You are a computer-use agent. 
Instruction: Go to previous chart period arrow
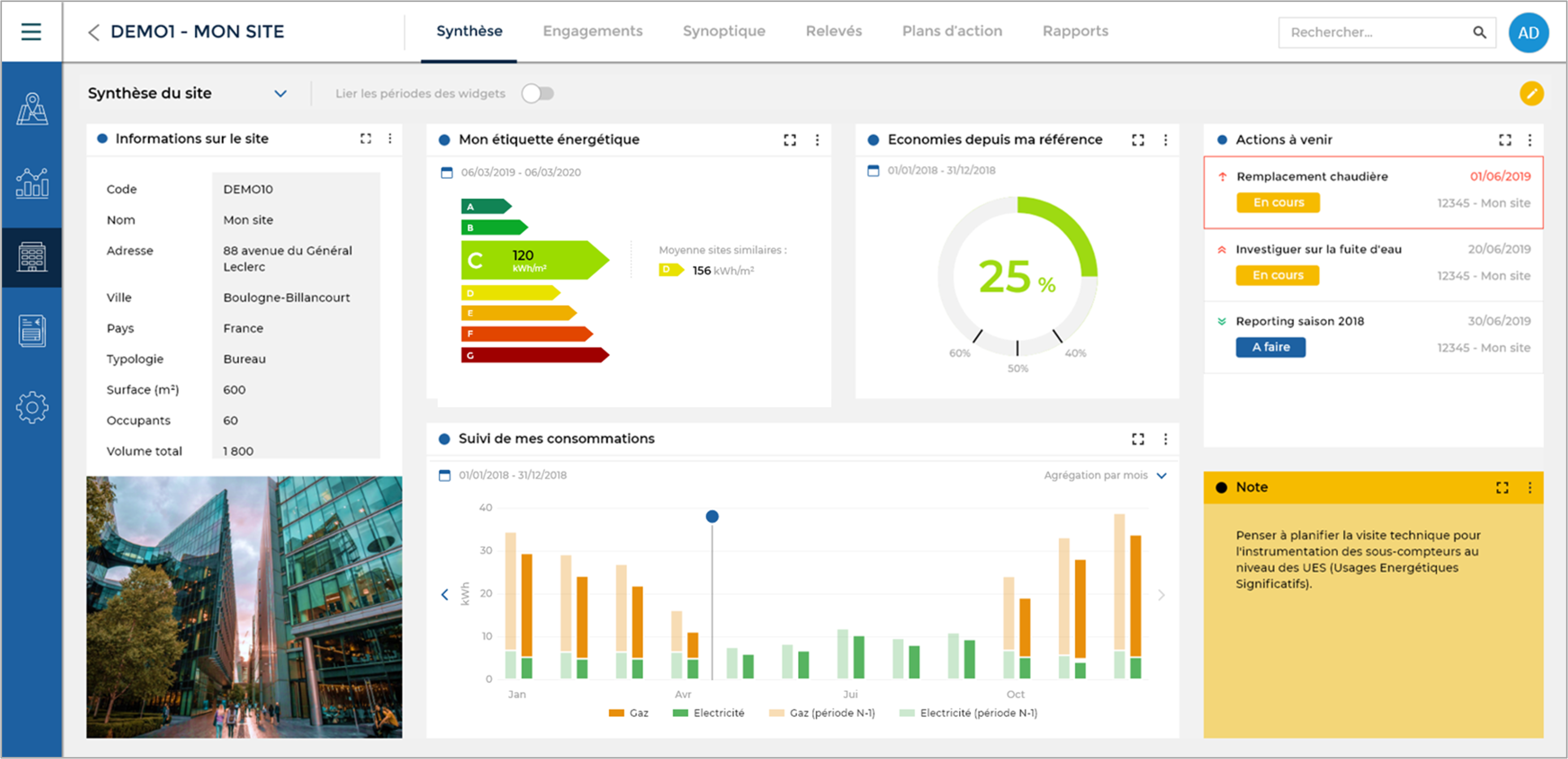(x=445, y=595)
